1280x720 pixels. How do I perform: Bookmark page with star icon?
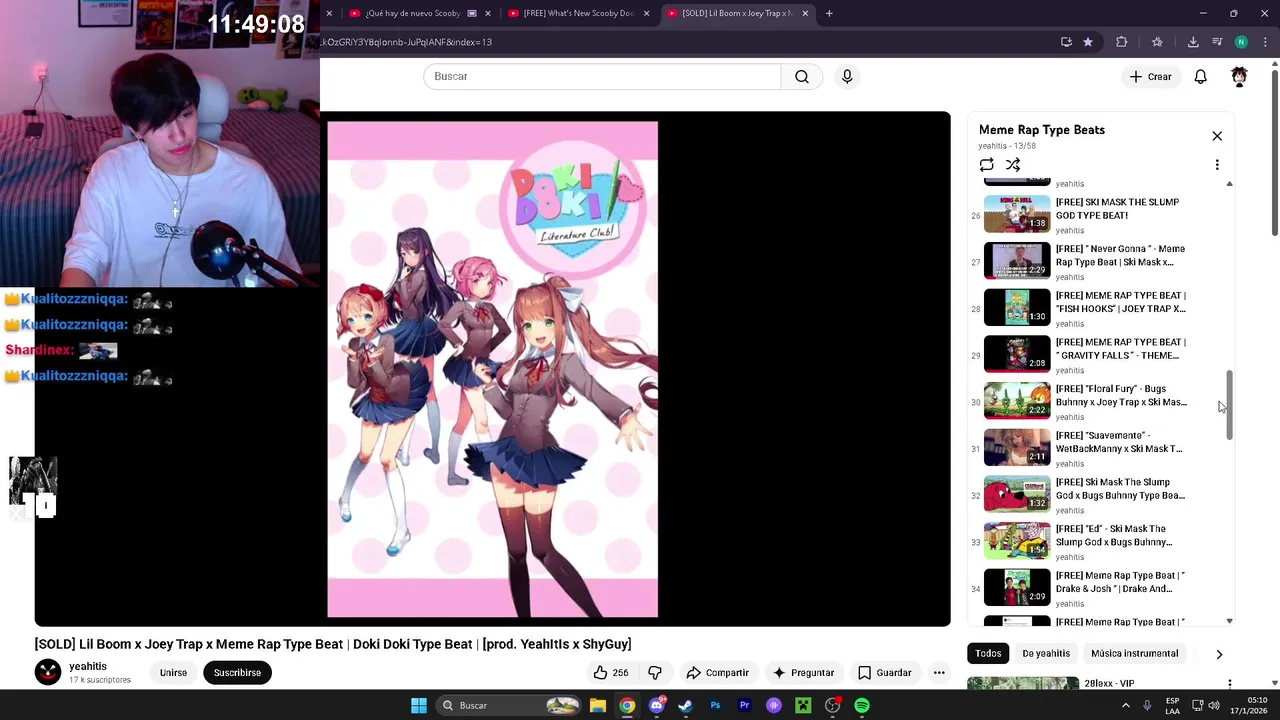coord(1088,42)
